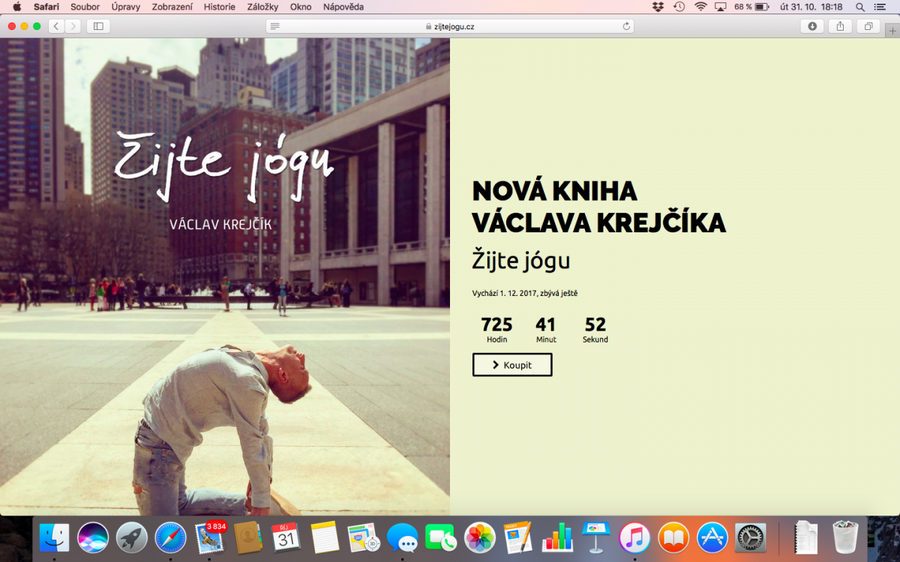The width and height of the screenshot is (900, 562).
Task: Open the Historie menu
Action: click(219, 7)
